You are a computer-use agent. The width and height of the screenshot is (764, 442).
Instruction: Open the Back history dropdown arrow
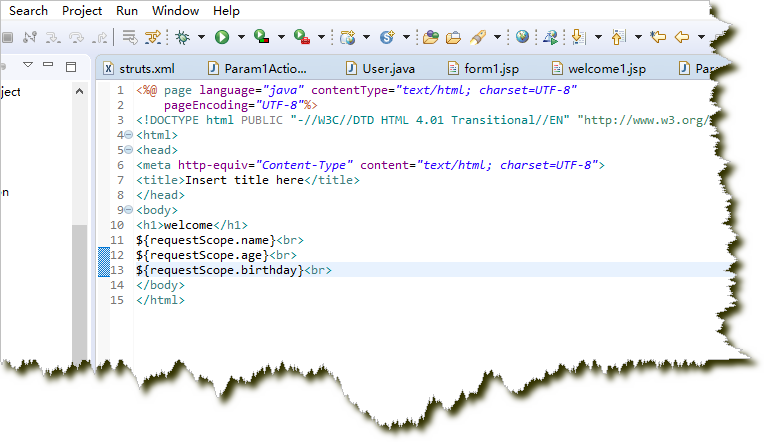point(701,37)
